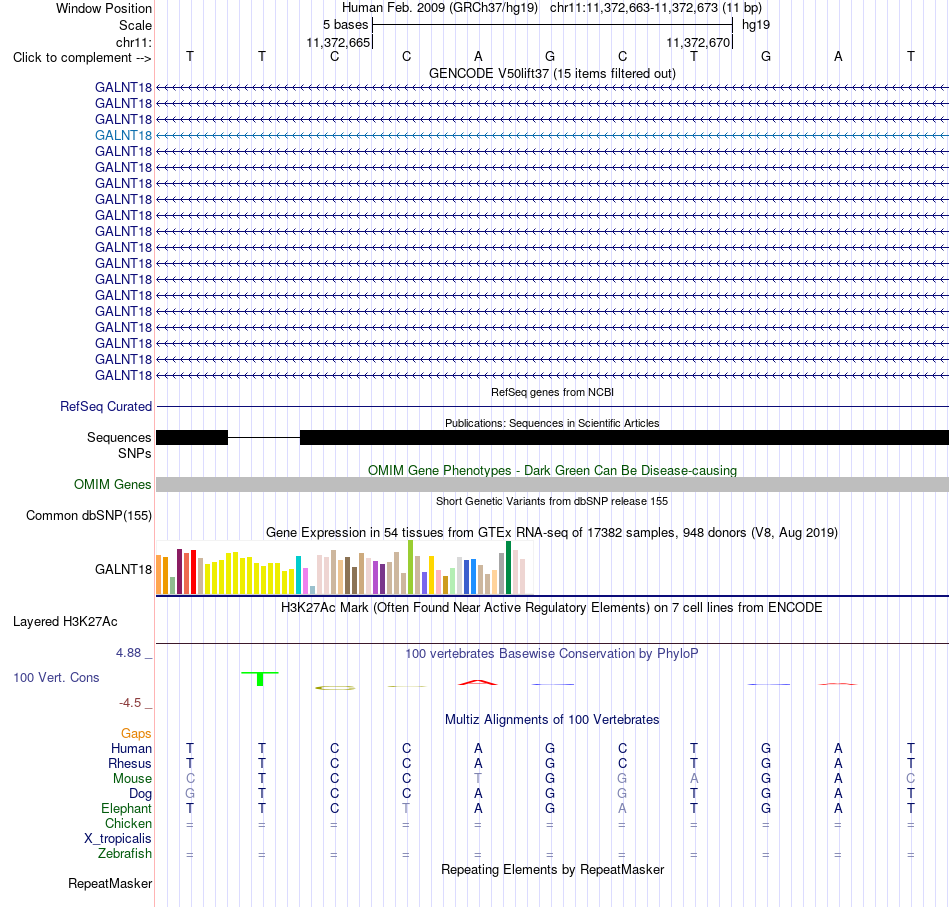The width and height of the screenshot is (950, 907).
Task: Click the Chicken species row label
Action: click(x=128, y=823)
